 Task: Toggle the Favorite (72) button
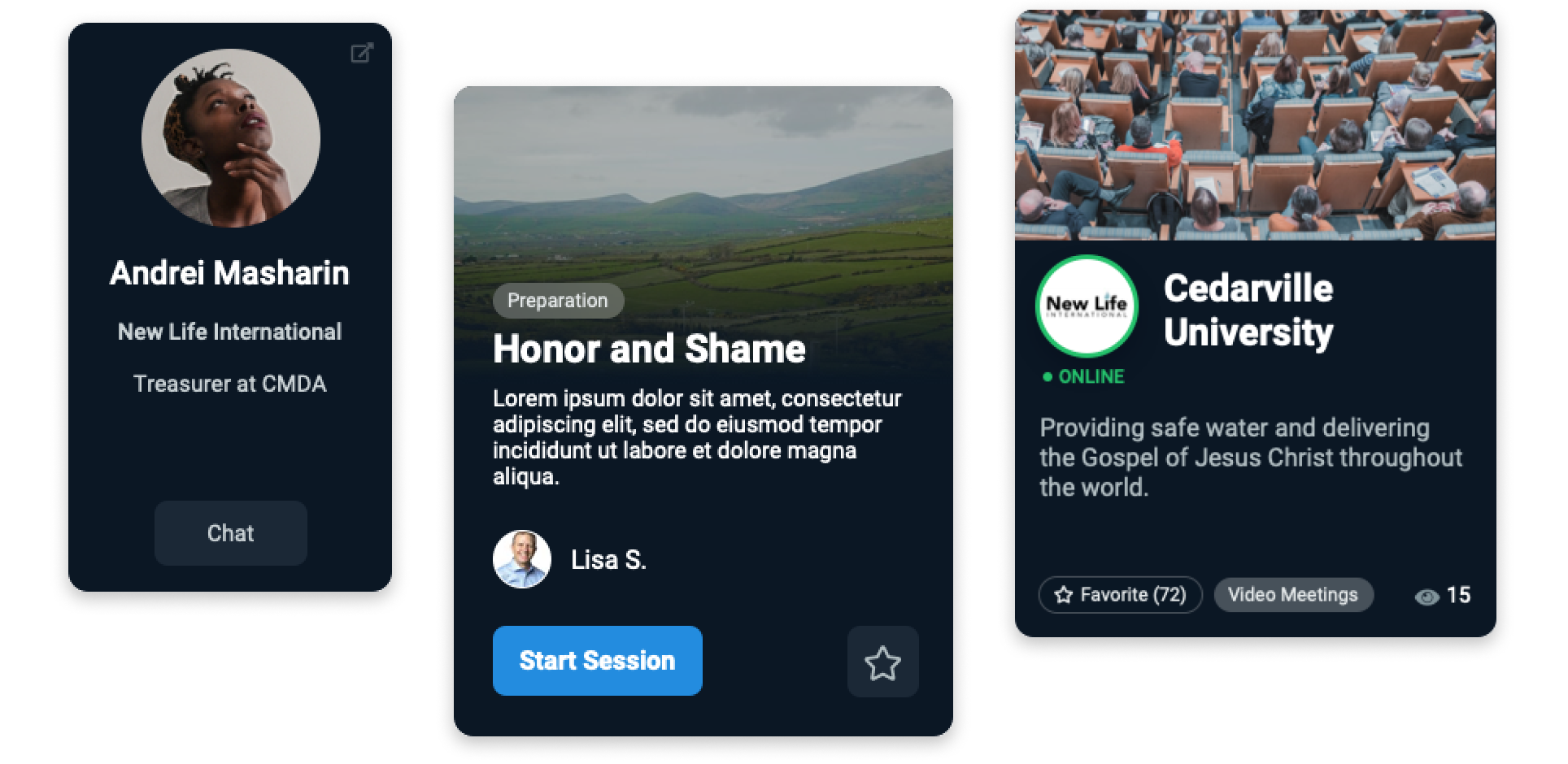click(x=1121, y=595)
